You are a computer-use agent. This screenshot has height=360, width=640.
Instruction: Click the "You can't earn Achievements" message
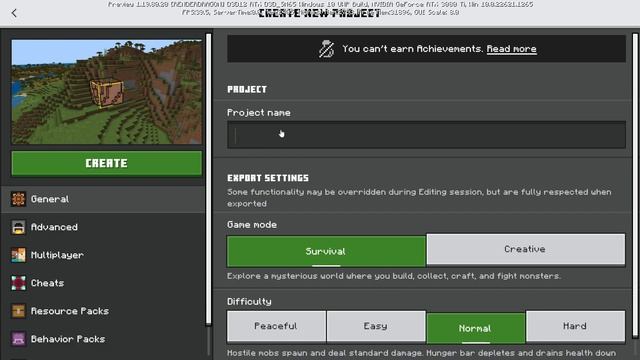tap(413, 49)
